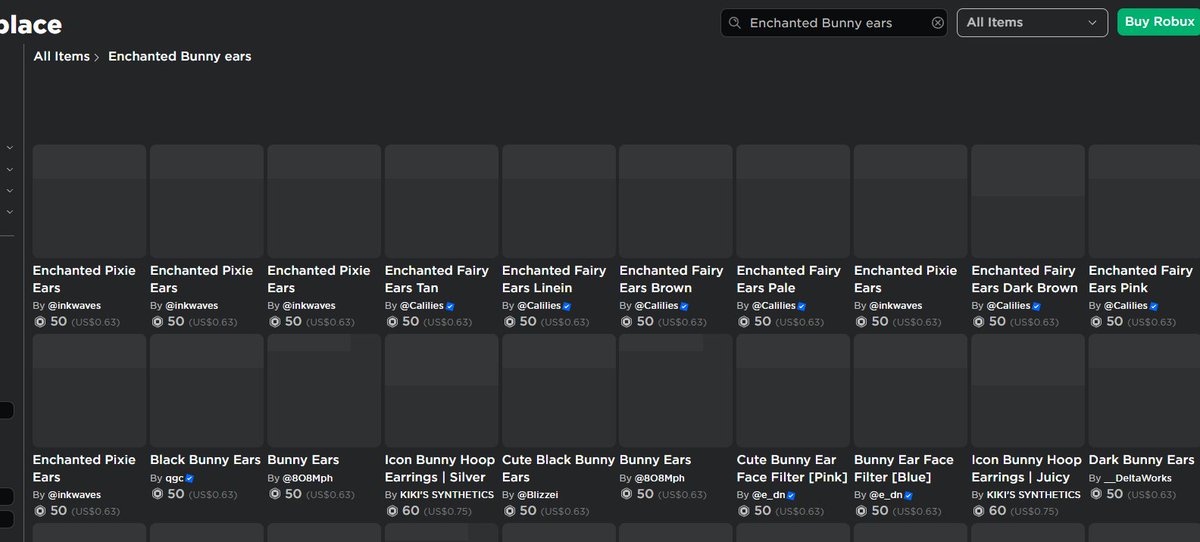
Task: Open the Enchanted Fairy Ears Pink item
Action: [x=1141, y=279]
